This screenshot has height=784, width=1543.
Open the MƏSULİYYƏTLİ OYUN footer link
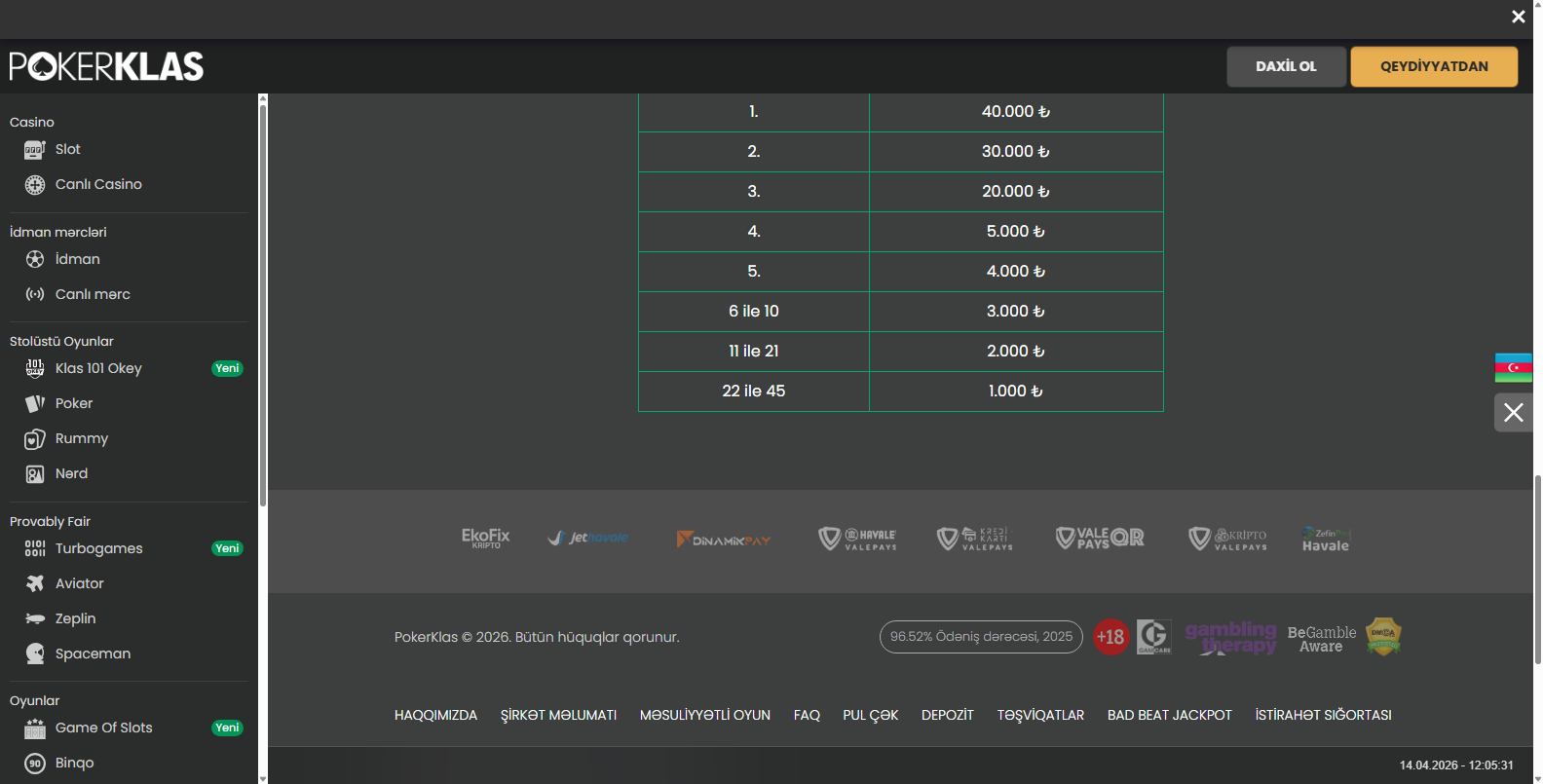[705, 715]
